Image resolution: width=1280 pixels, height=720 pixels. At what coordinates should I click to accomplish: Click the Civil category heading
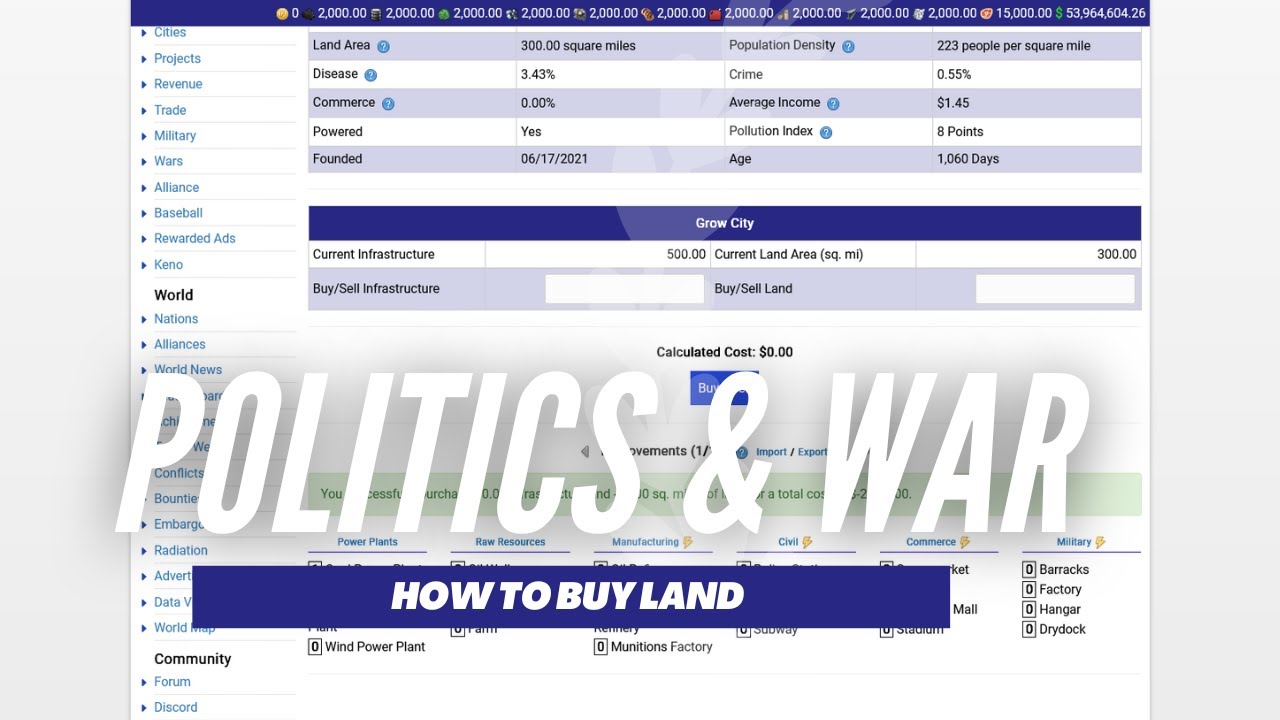tap(788, 542)
